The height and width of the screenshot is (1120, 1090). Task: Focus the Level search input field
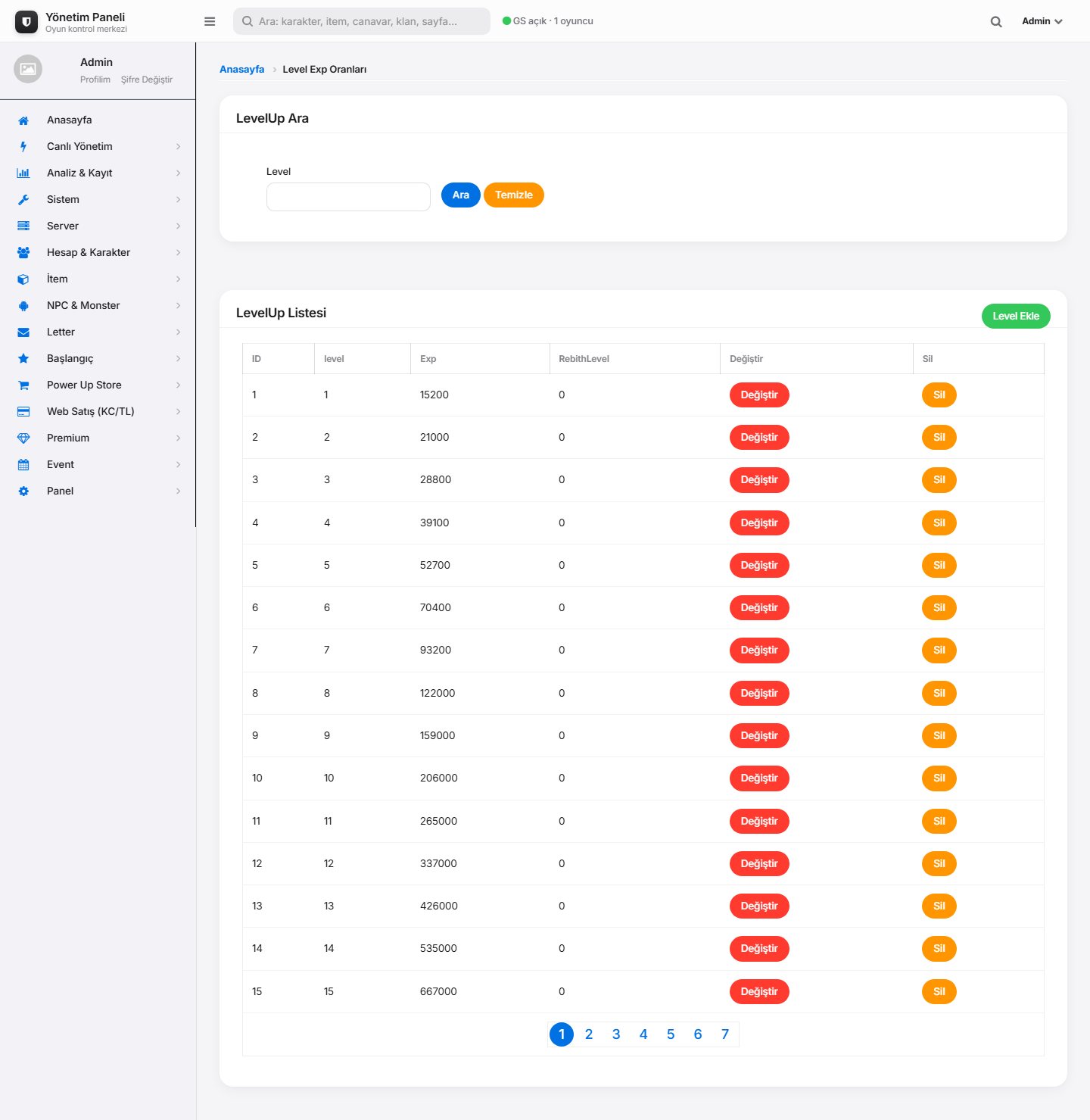(x=348, y=197)
